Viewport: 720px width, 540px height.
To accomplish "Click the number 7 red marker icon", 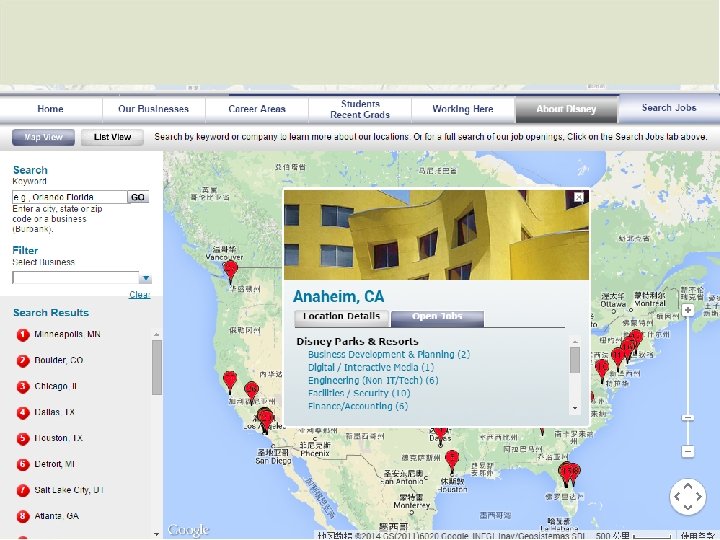I will (x=23, y=491).
